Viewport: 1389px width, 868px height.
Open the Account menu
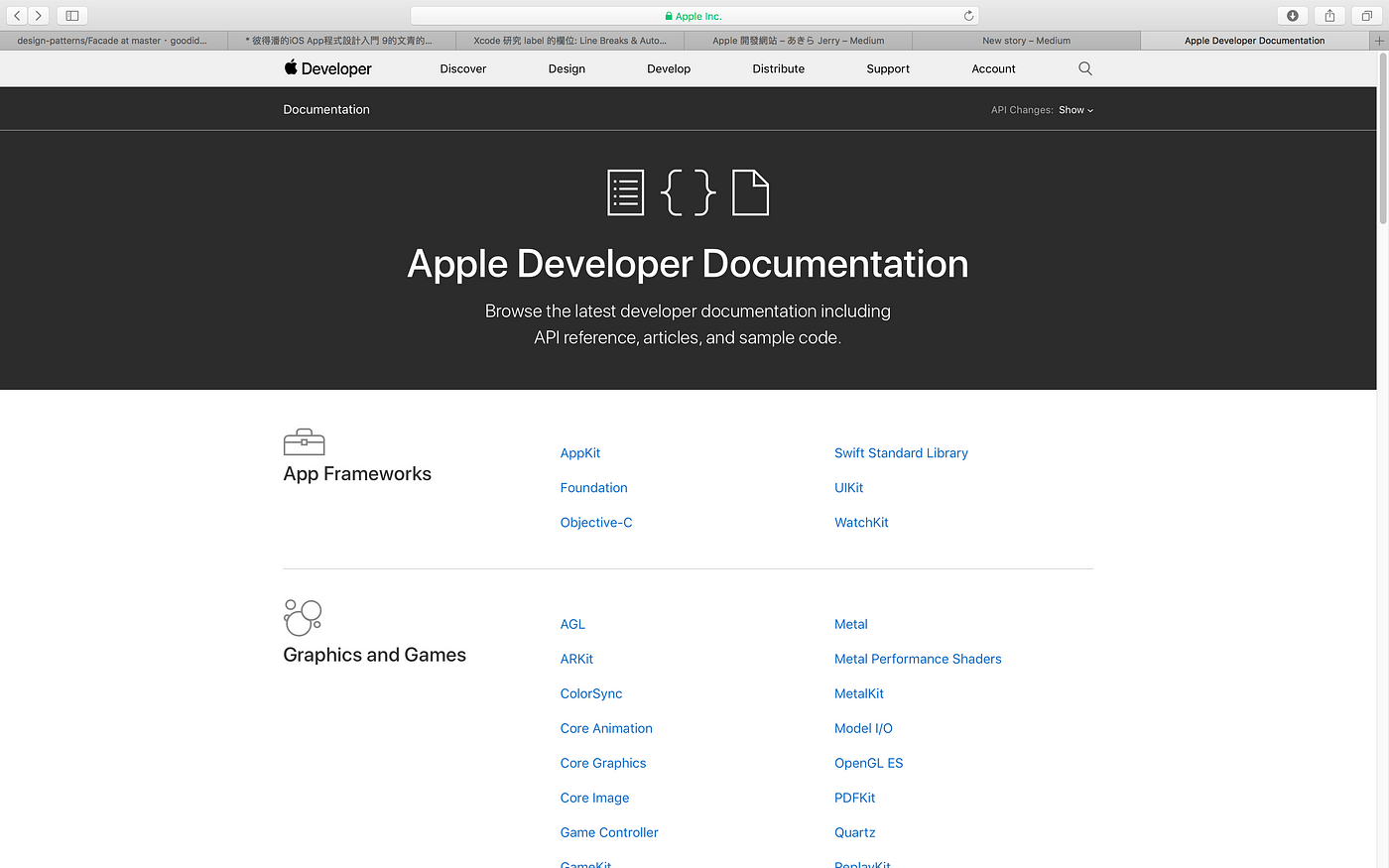pyautogui.click(x=993, y=68)
